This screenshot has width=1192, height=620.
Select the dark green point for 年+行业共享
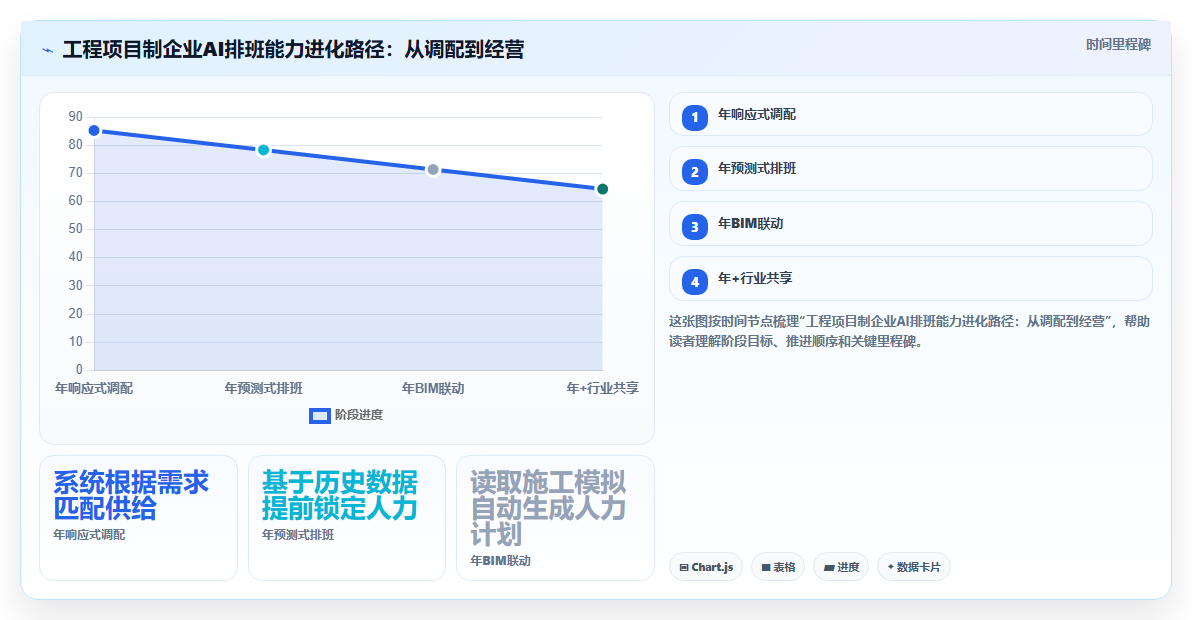click(602, 189)
